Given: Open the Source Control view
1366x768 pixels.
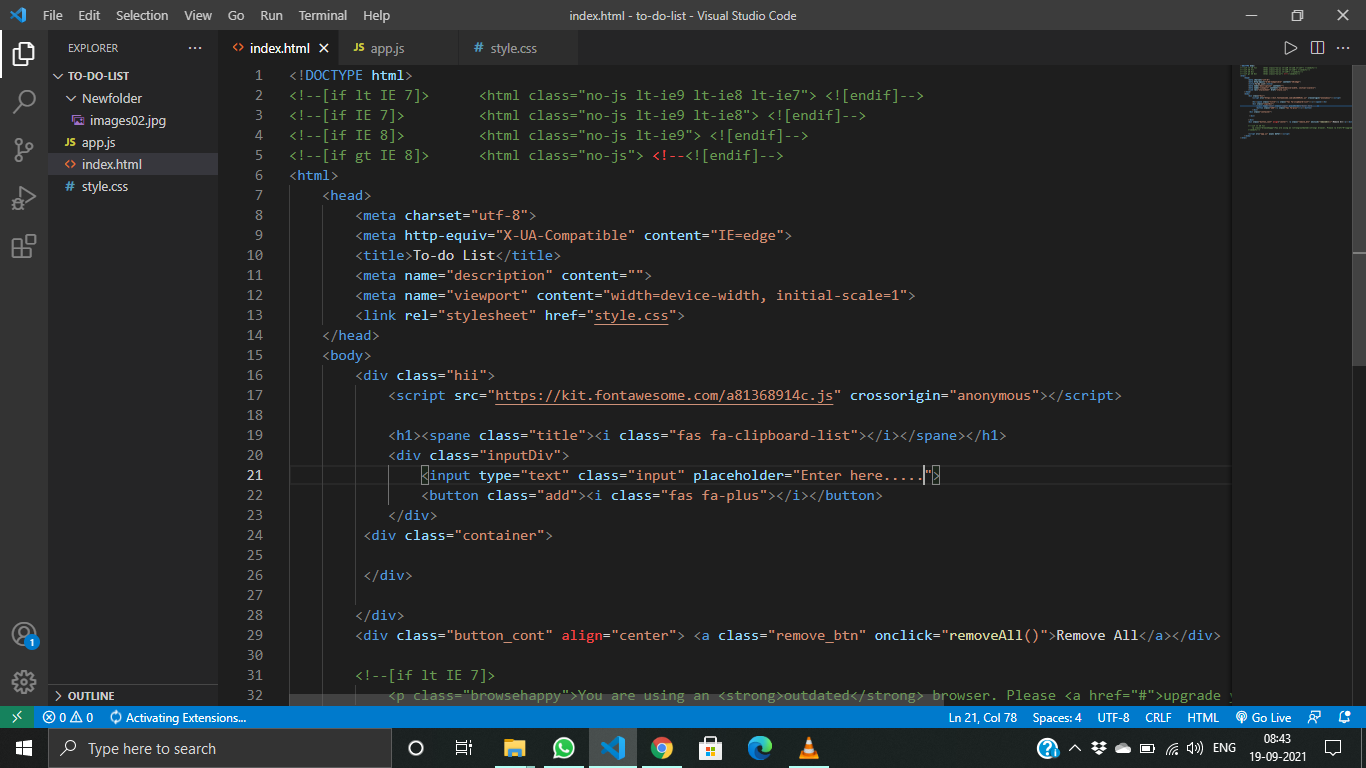Looking at the screenshot, I should (24, 150).
